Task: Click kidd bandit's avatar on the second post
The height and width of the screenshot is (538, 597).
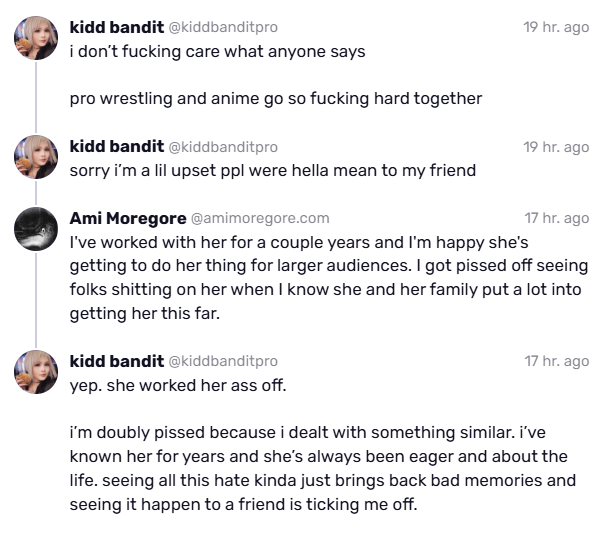Action: [x=36, y=157]
